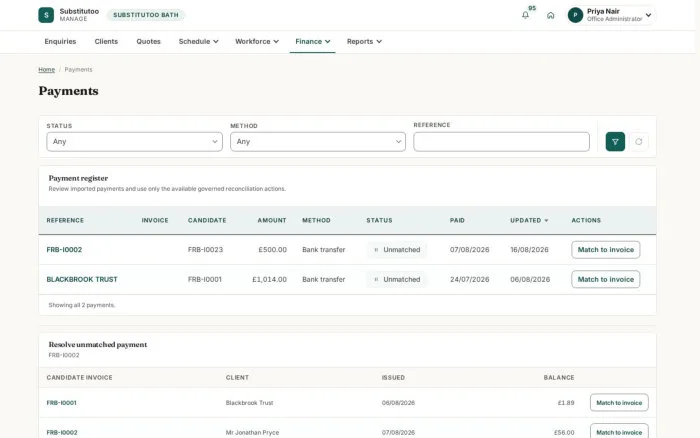Click the Home breadcrumb link

tap(46, 70)
